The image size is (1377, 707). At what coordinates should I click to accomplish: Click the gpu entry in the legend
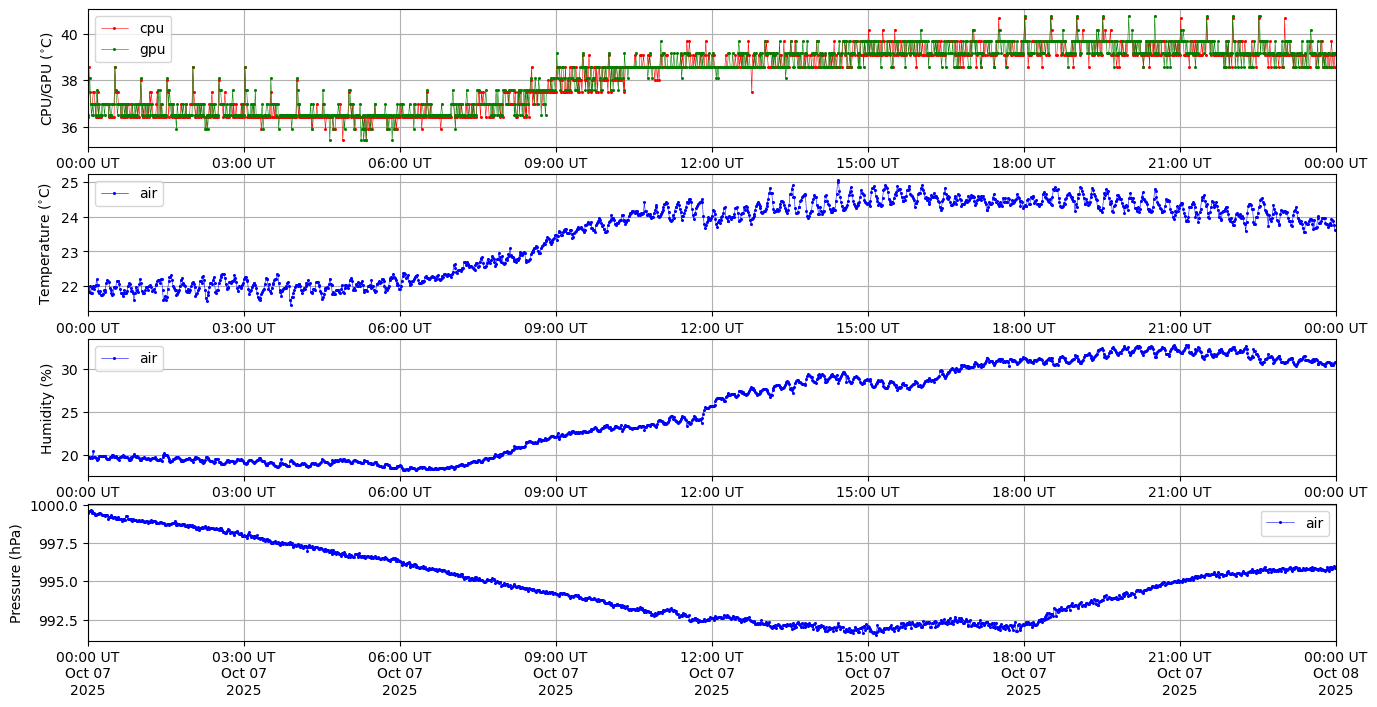pos(152,49)
